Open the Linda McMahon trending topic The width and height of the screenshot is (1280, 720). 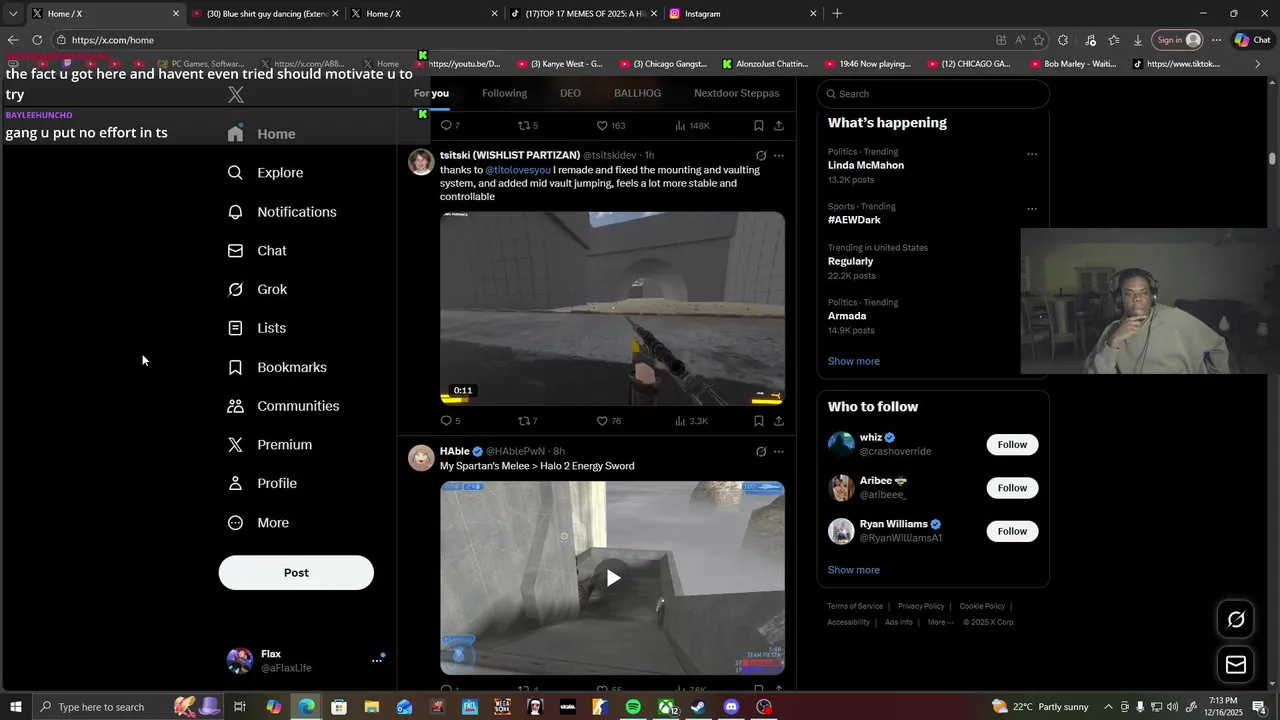[x=866, y=165]
